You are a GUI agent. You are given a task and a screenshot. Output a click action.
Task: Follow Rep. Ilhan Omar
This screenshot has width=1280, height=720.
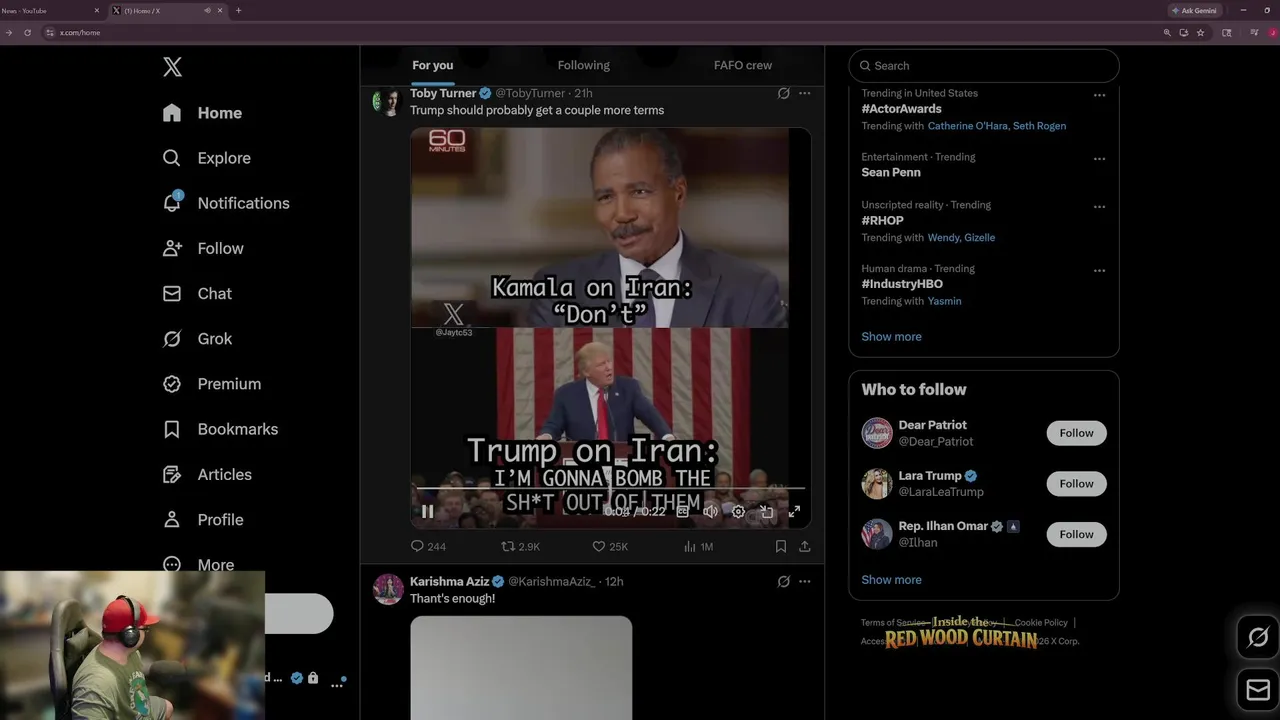(1077, 534)
